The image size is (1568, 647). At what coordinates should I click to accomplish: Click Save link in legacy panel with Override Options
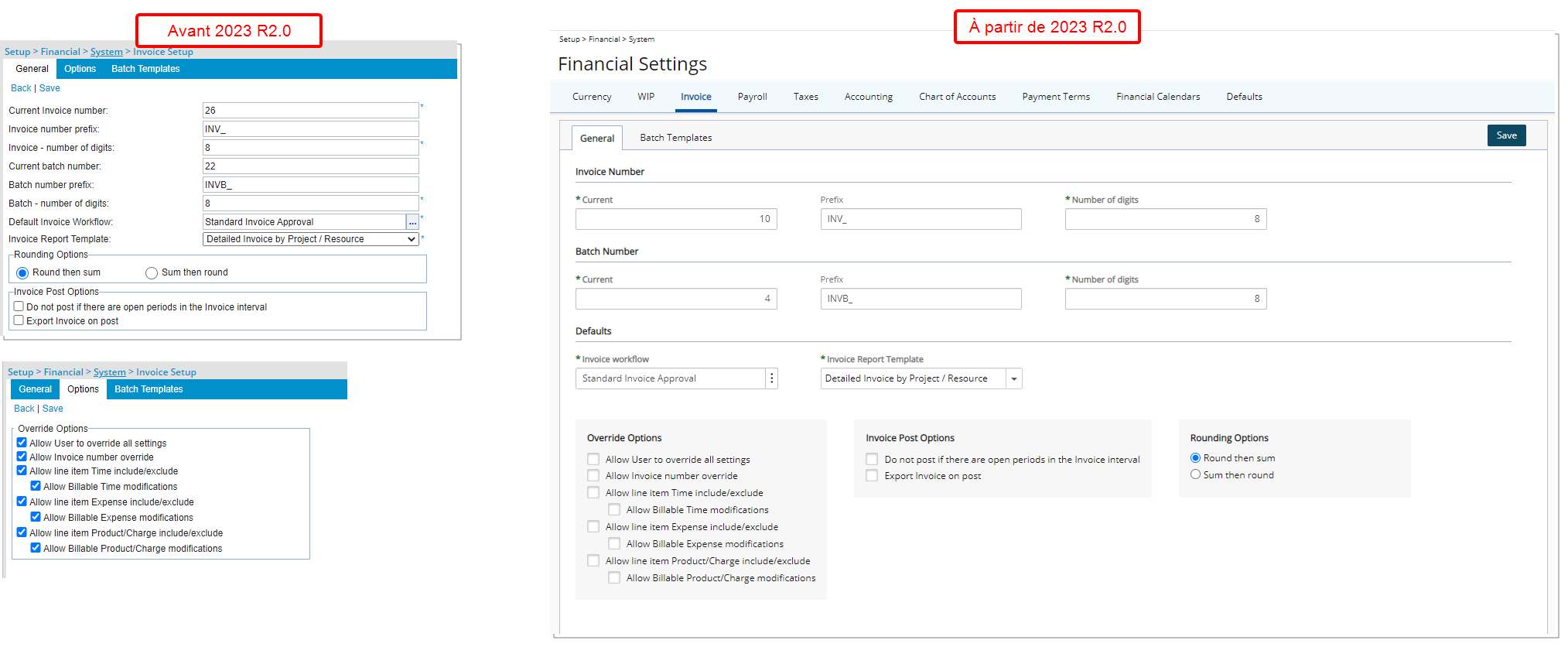click(53, 409)
